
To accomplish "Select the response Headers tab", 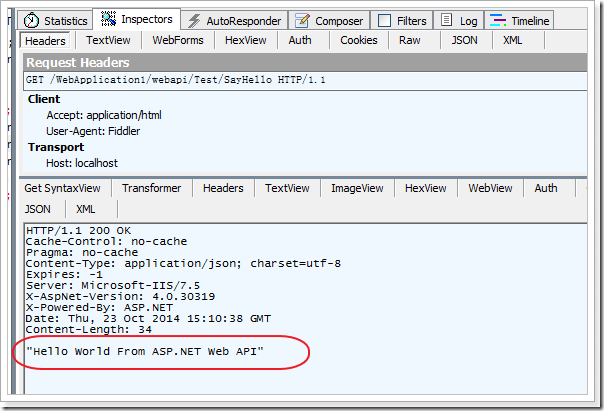I will pos(223,188).
